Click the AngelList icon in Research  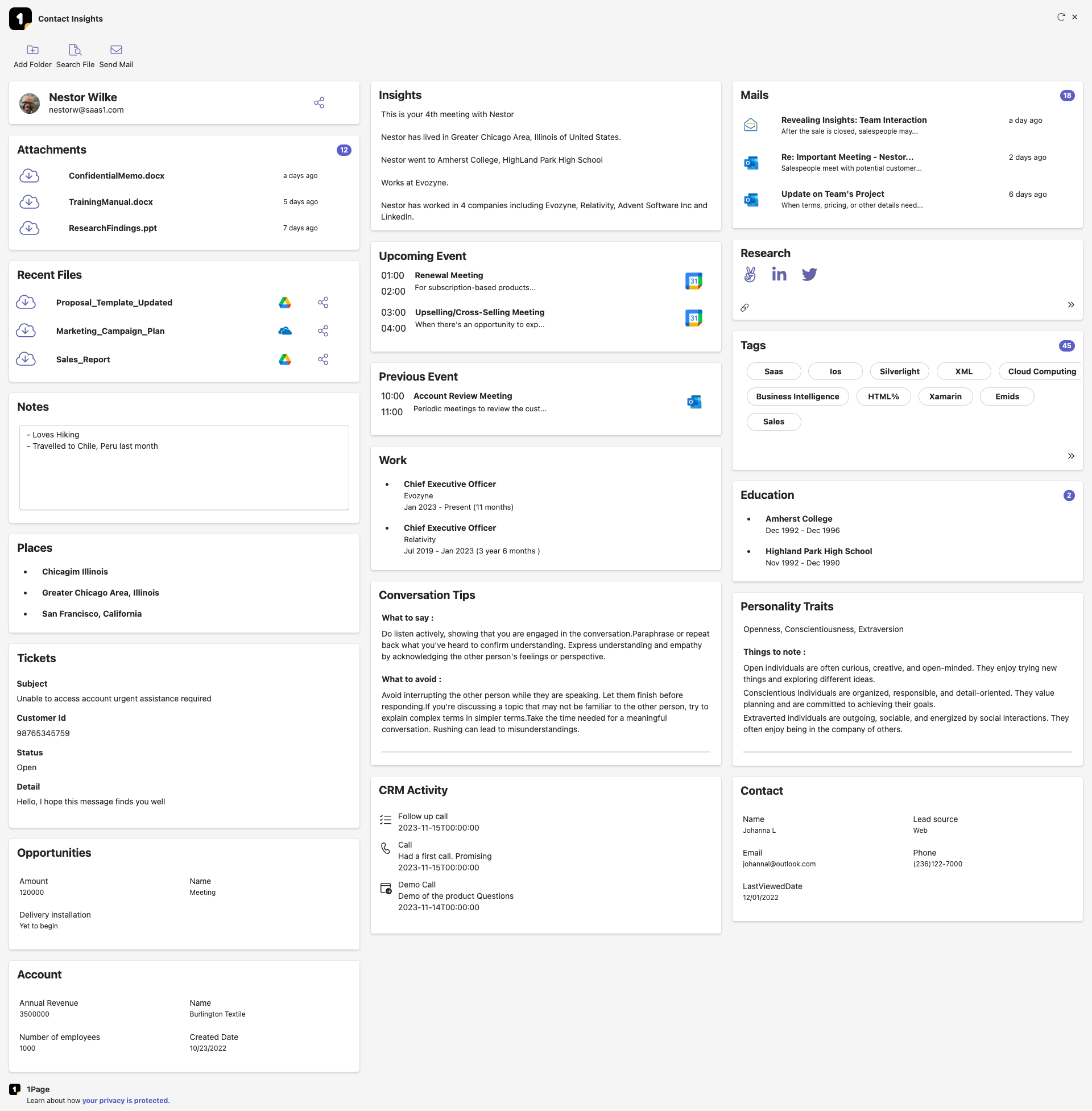point(750,275)
